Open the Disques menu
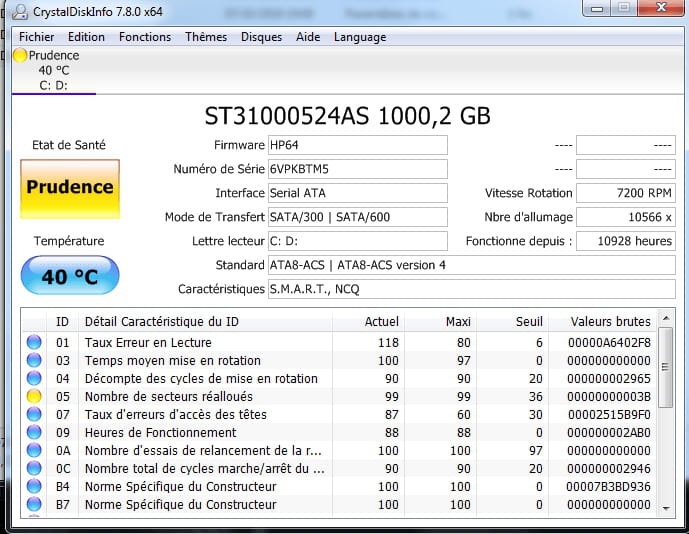689x534 pixels. (261, 37)
